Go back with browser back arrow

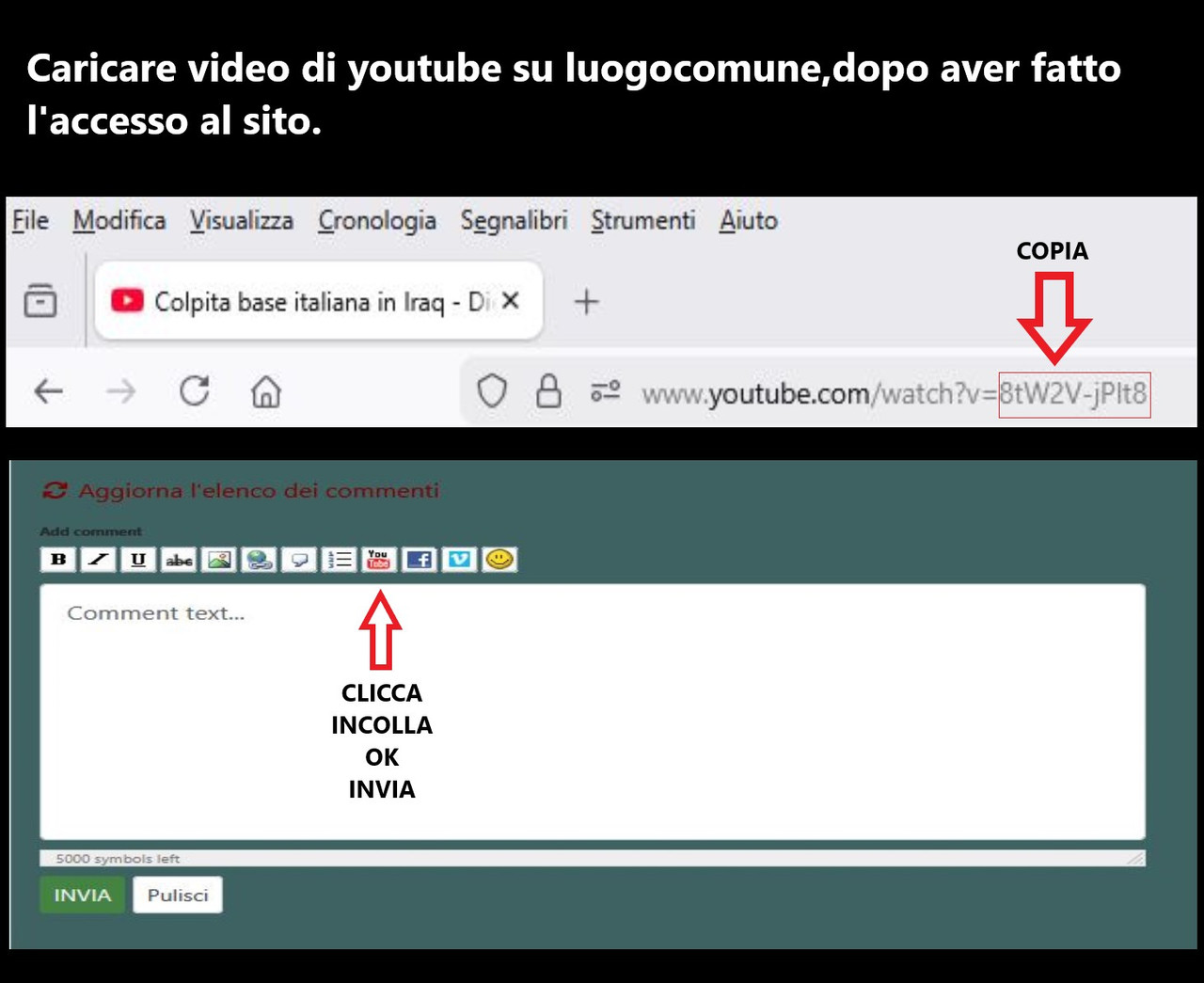(49, 390)
